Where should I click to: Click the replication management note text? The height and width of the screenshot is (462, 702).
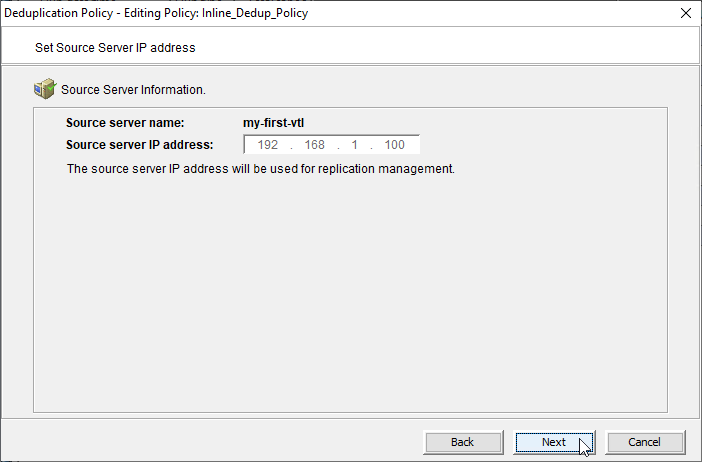pyautogui.click(x=261, y=169)
